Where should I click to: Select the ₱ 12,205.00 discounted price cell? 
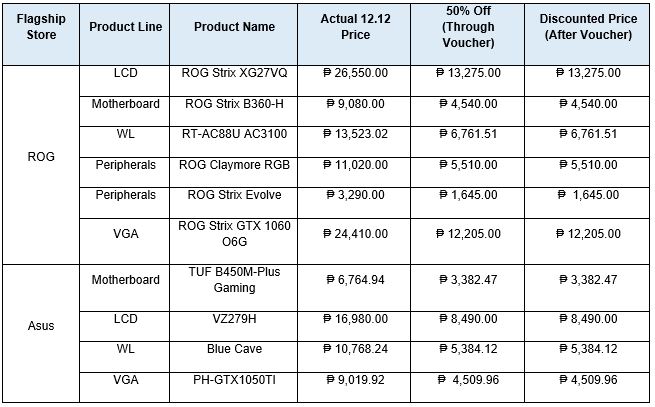[x=587, y=241]
